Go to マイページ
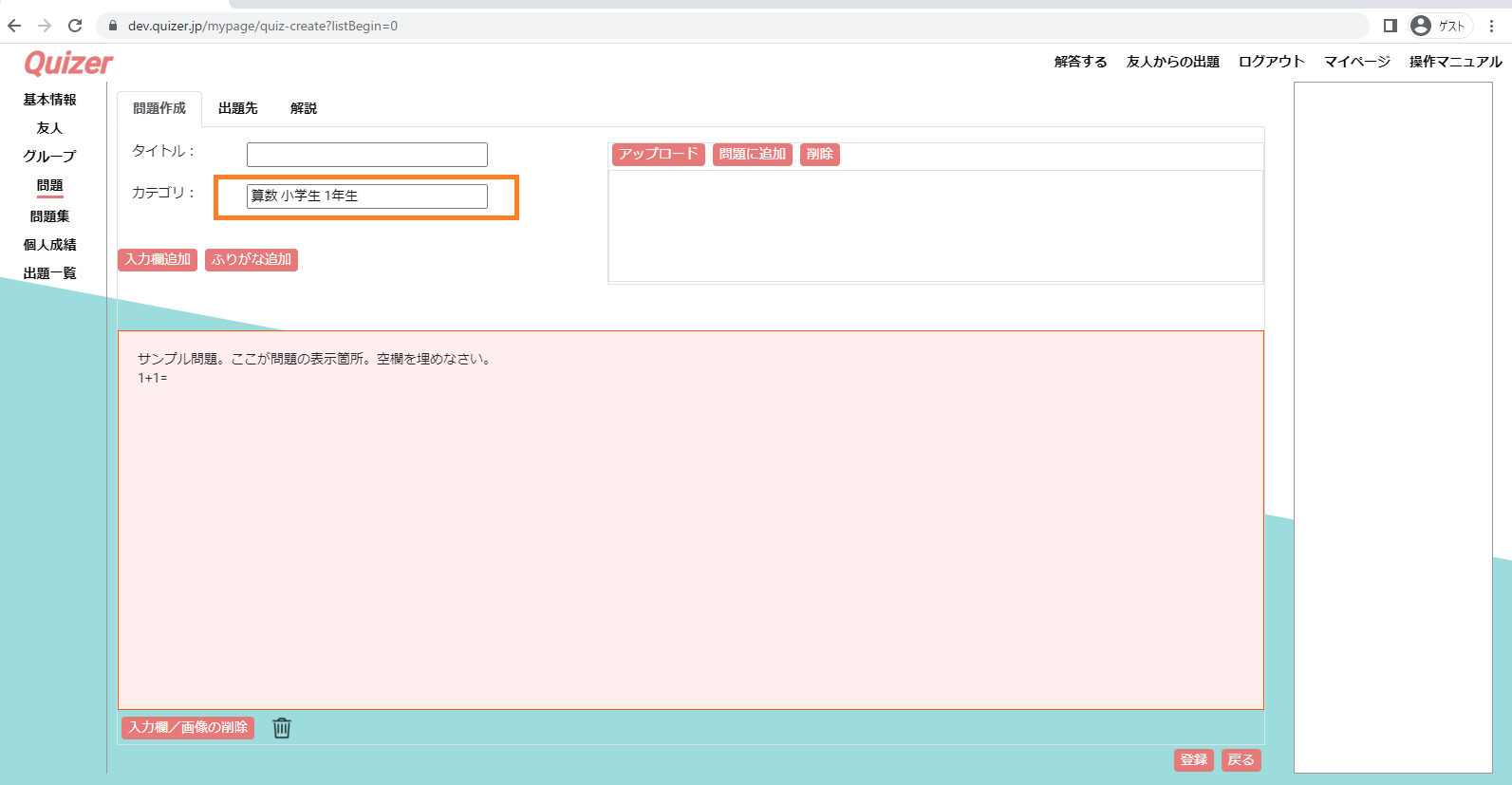The image size is (1512, 785). [x=1357, y=62]
